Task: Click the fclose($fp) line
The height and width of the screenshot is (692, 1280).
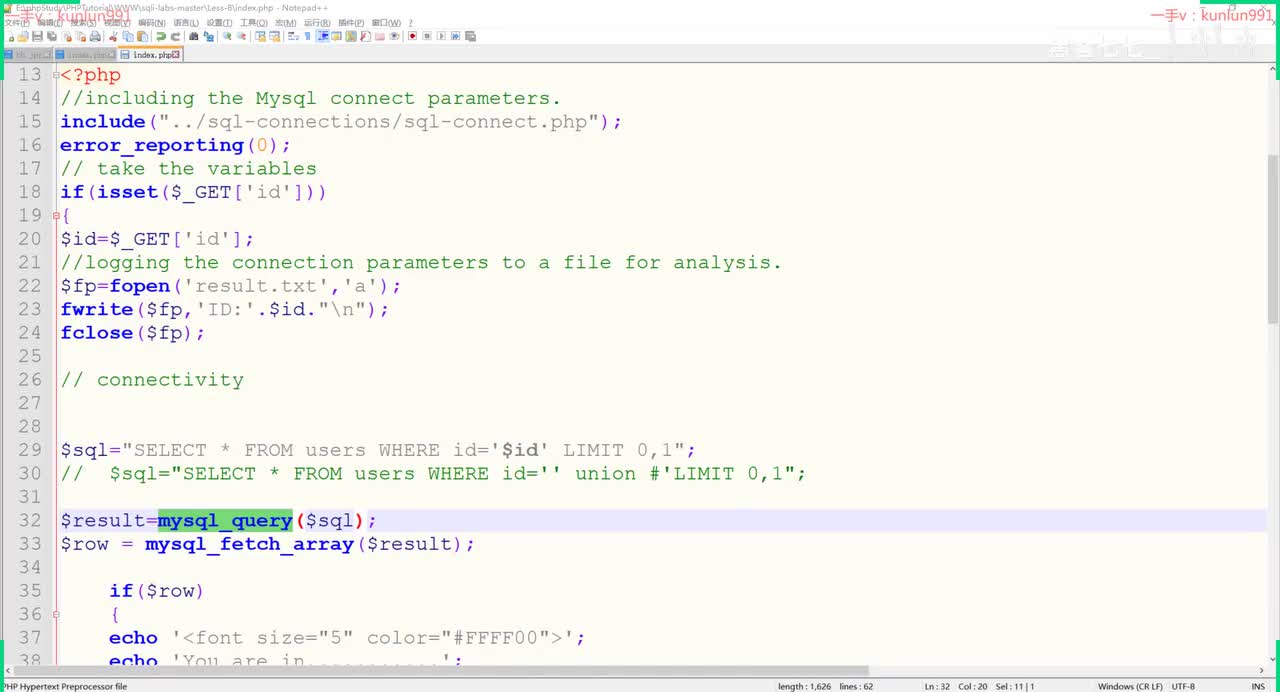Action: [132, 333]
